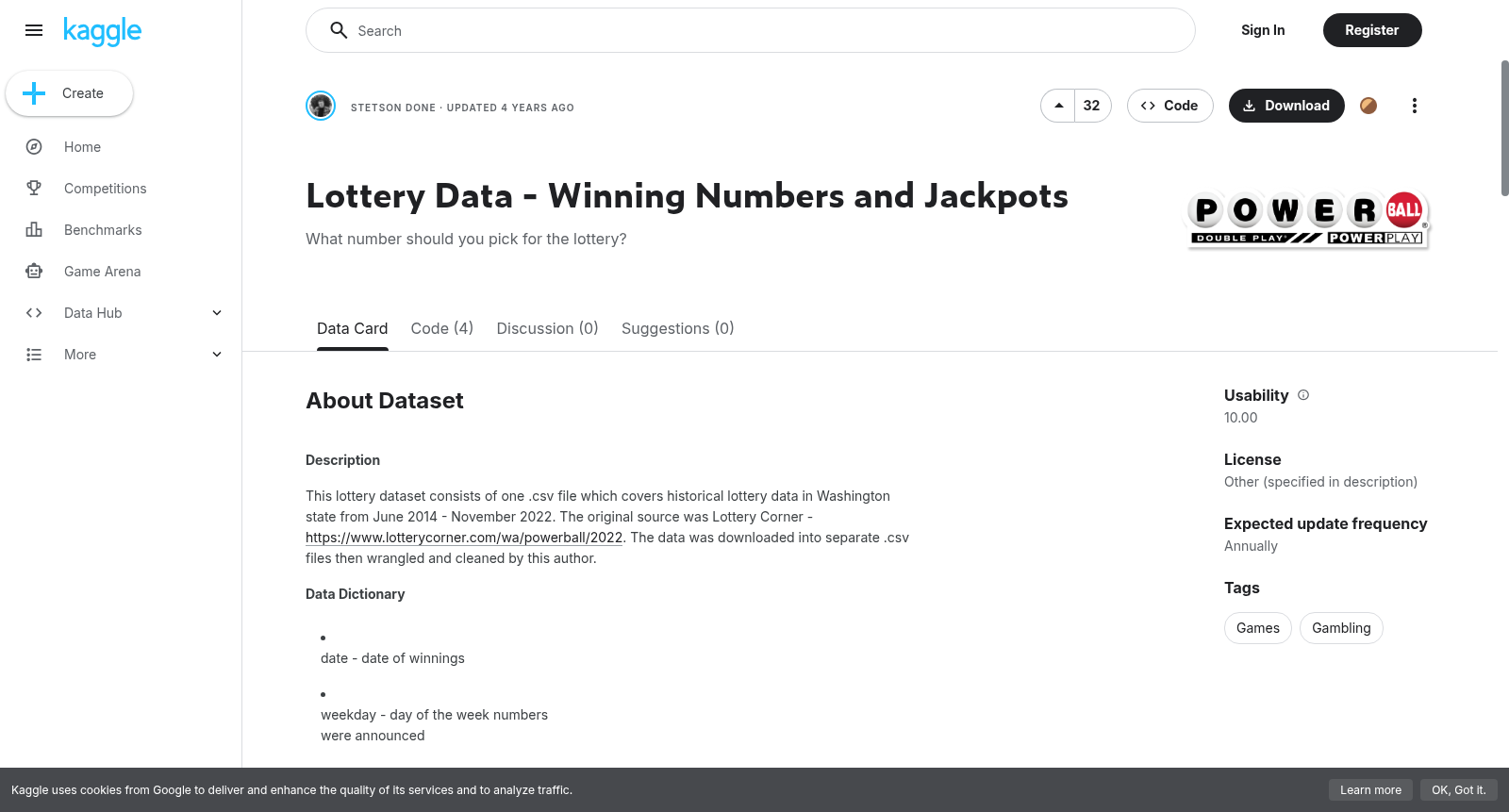Click the More list icon

coord(34,355)
